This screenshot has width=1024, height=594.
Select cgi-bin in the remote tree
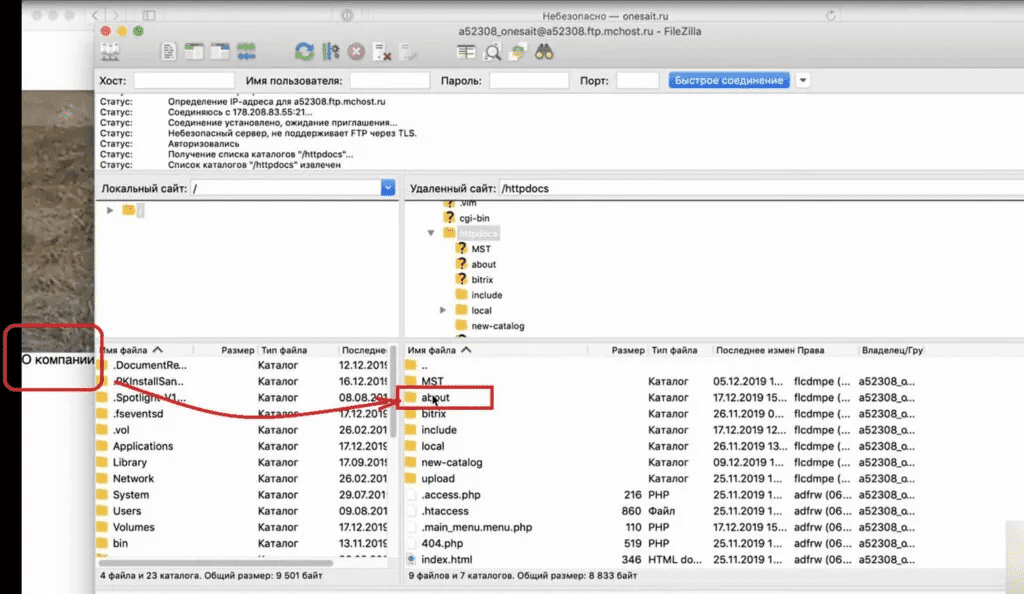(474, 218)
